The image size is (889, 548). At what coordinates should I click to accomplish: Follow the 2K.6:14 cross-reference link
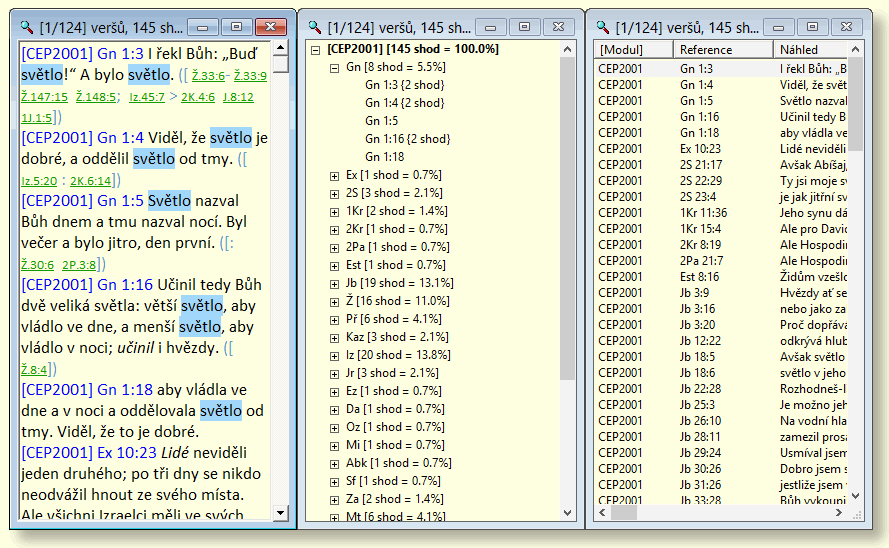91,181
